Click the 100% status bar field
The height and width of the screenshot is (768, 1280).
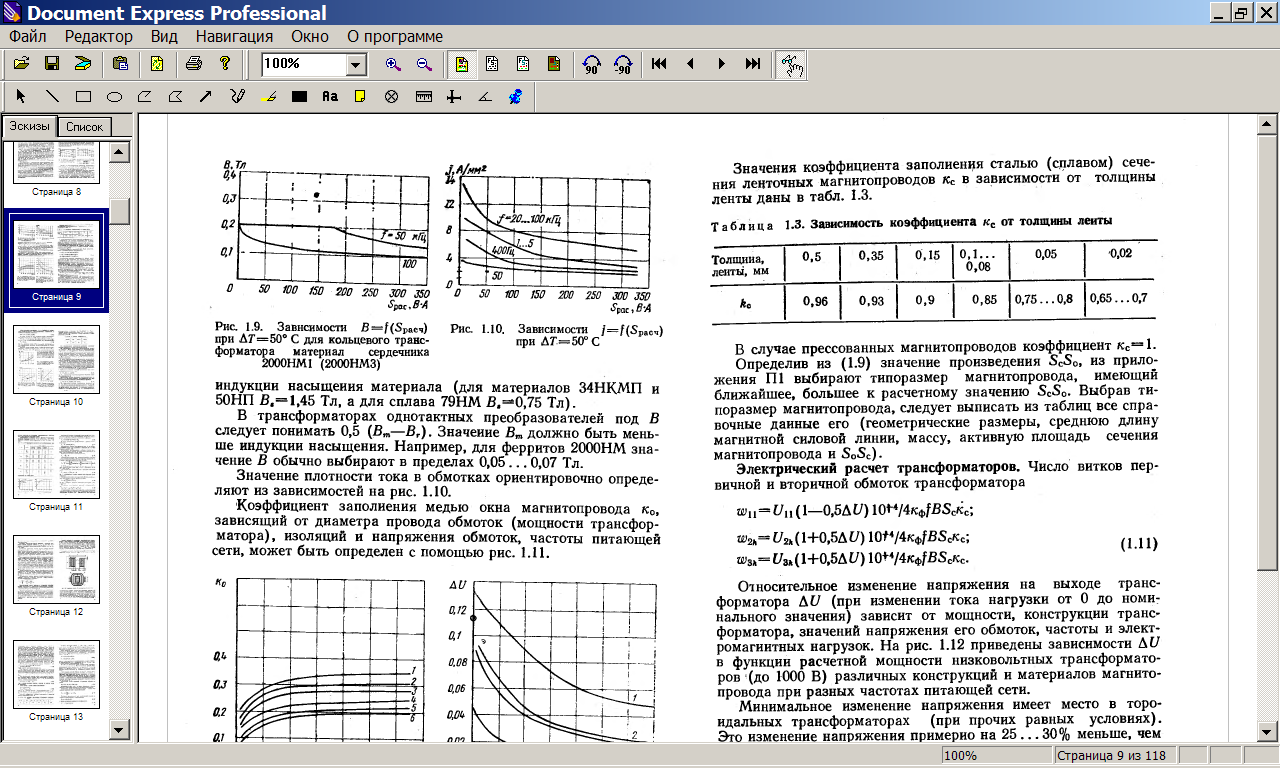(x=995, y=756)
